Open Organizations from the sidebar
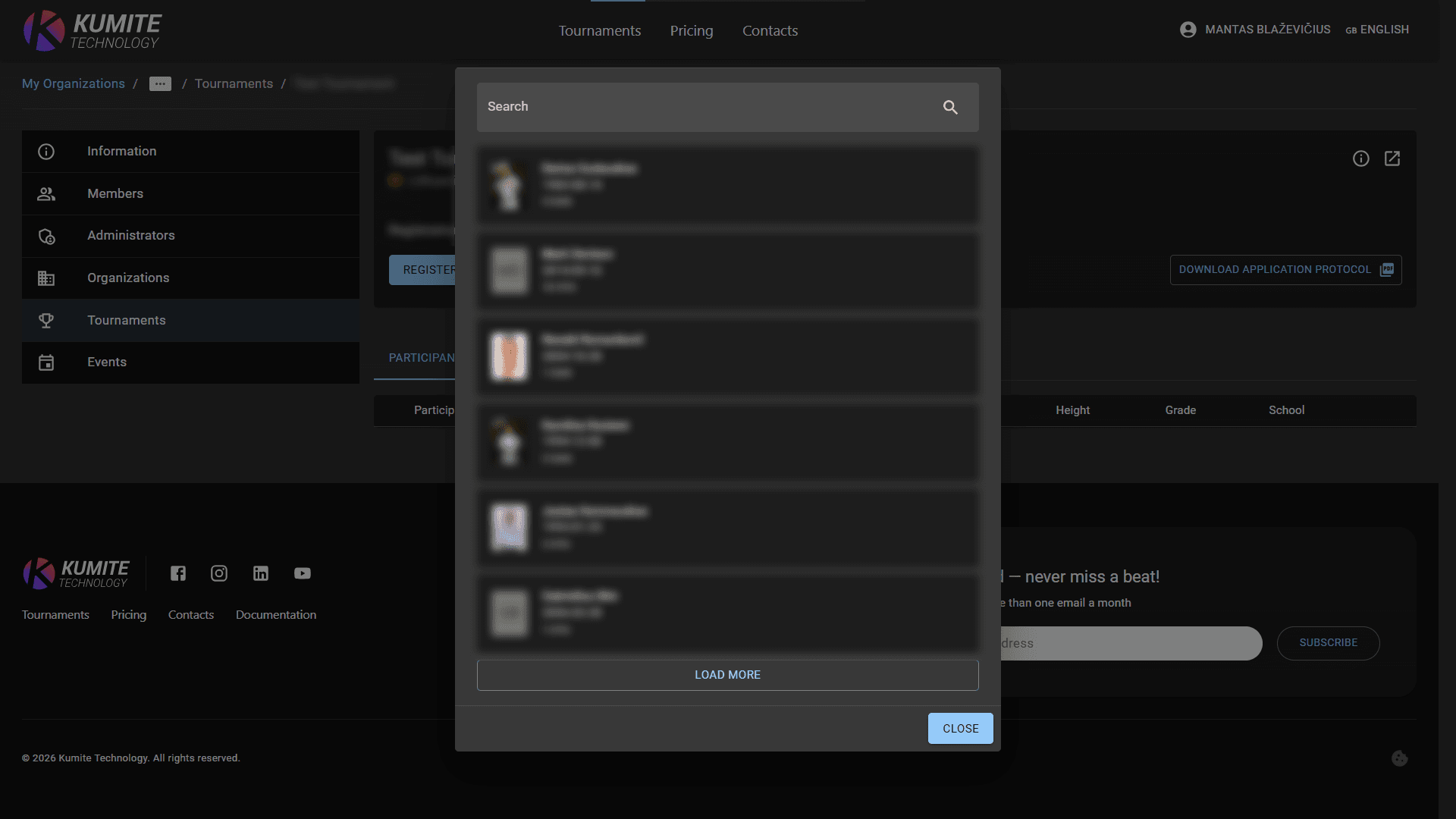 128,278
